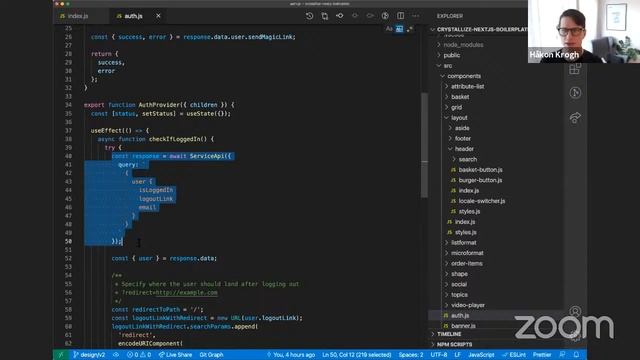
Task: Open notifications bell in status bar
Action: (576, 355)
